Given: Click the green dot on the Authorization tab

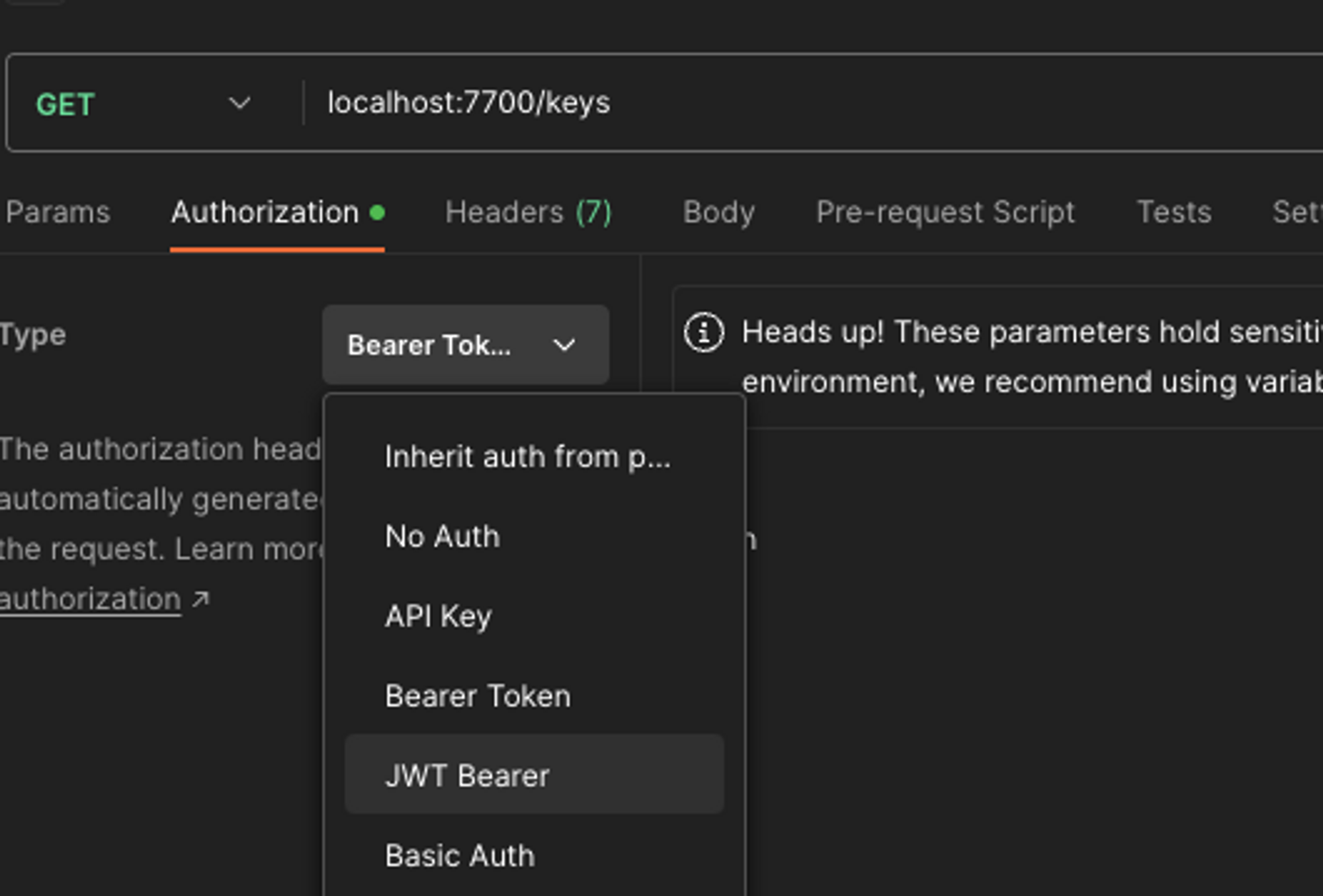Looking at the screenshot, I should (x=377, y=213).
